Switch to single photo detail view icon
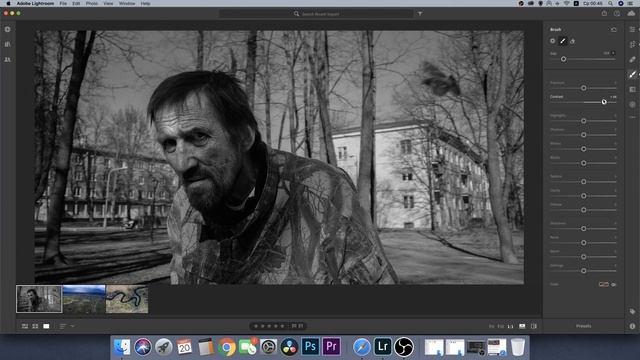 pyautogui.click(x=46, y=326)
